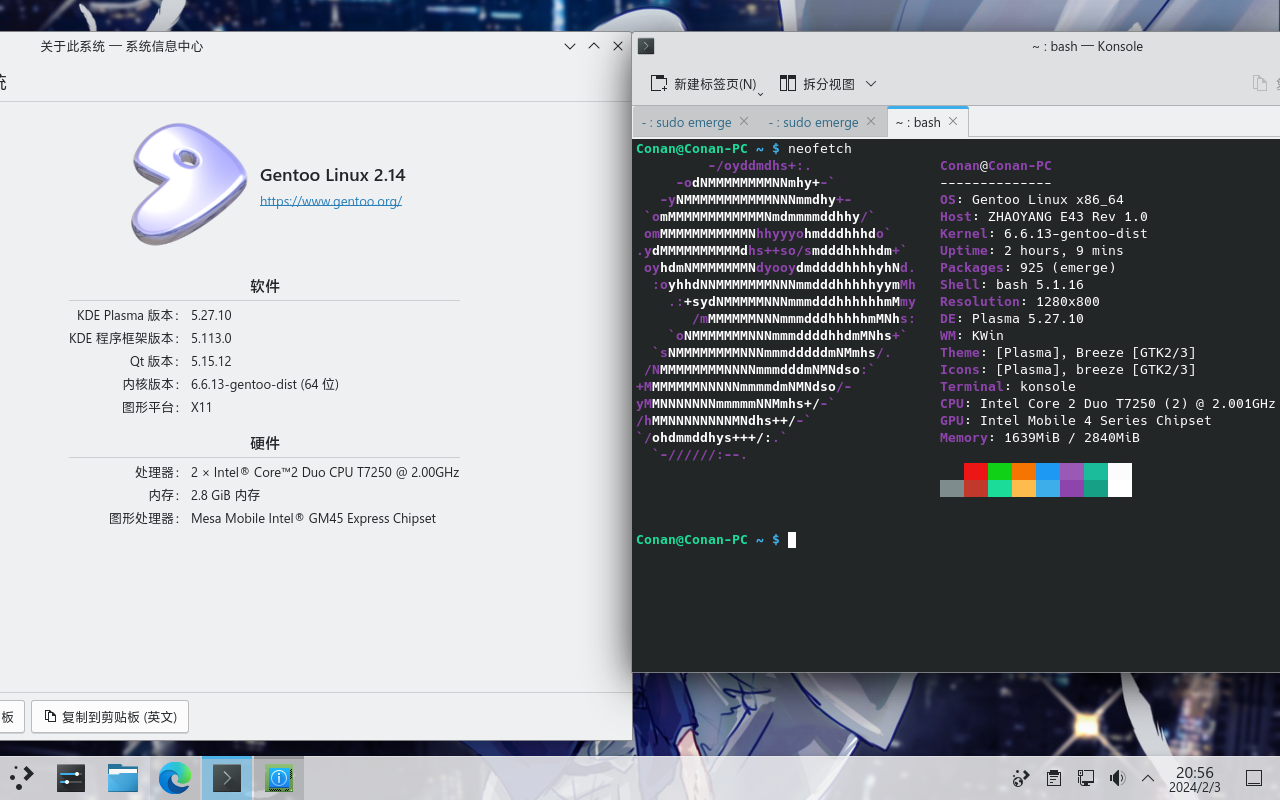Click the clipboard tray icon
1280x800 pixels.
click(x=1053, y=778)
